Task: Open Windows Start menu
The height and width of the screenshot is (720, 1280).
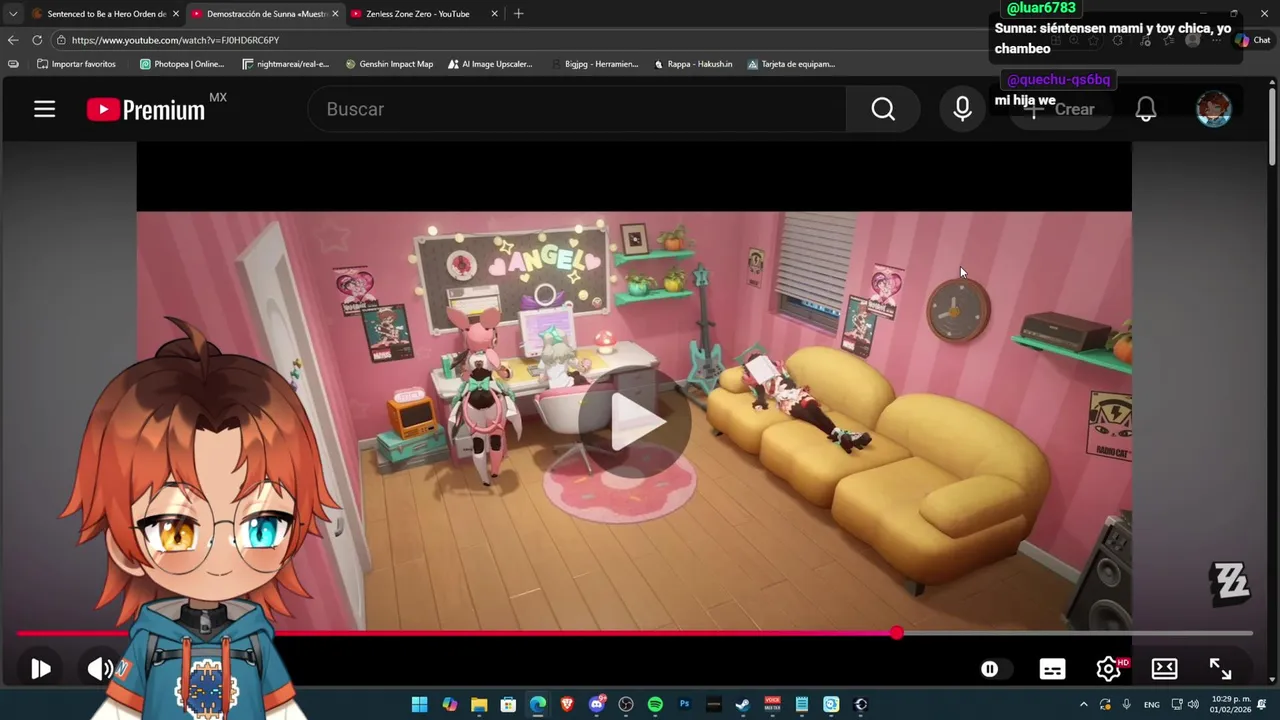Action: 420,705
